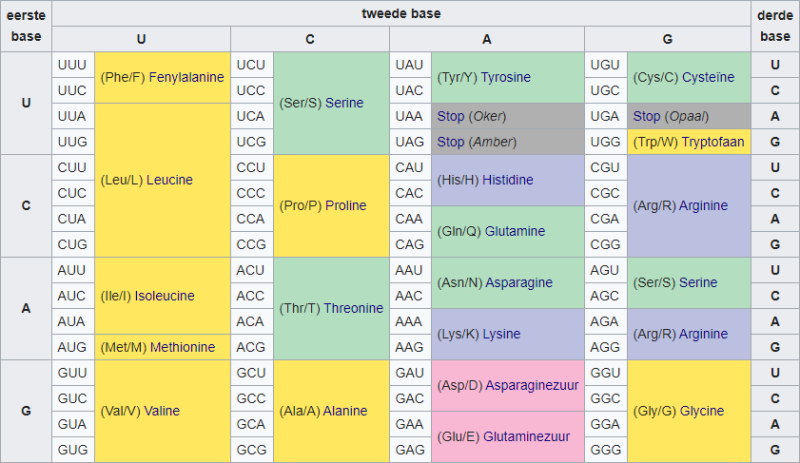Click the Stop link beside Amber
This screenshot has height=463, width=800.
coord(450,142)
